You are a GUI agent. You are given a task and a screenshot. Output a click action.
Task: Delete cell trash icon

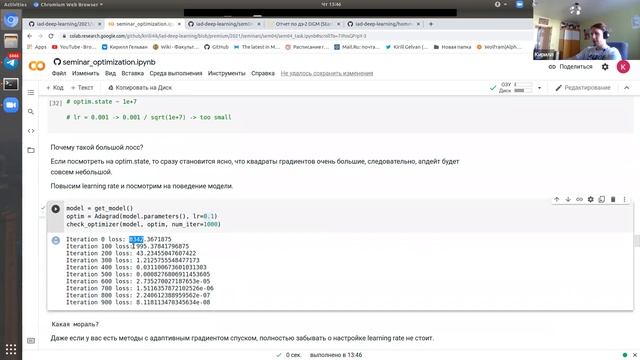pyautogui.click(x=613, y=199)
